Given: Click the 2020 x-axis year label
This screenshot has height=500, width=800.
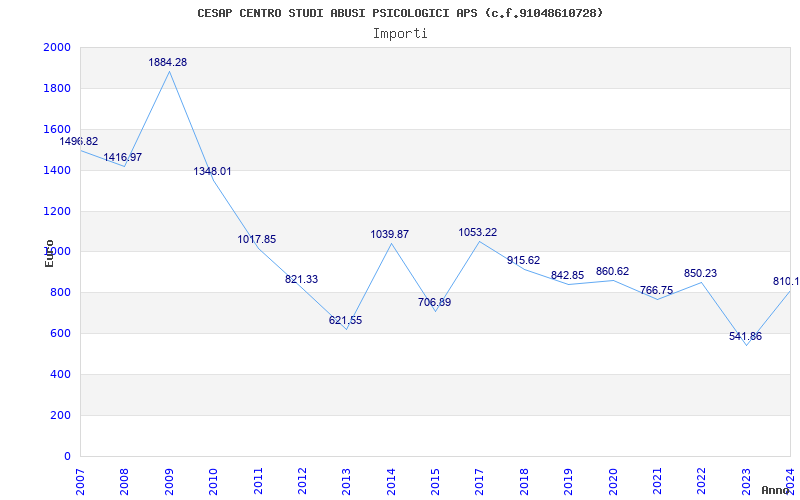Looking at the screenshot, I should tap(613, 481).
